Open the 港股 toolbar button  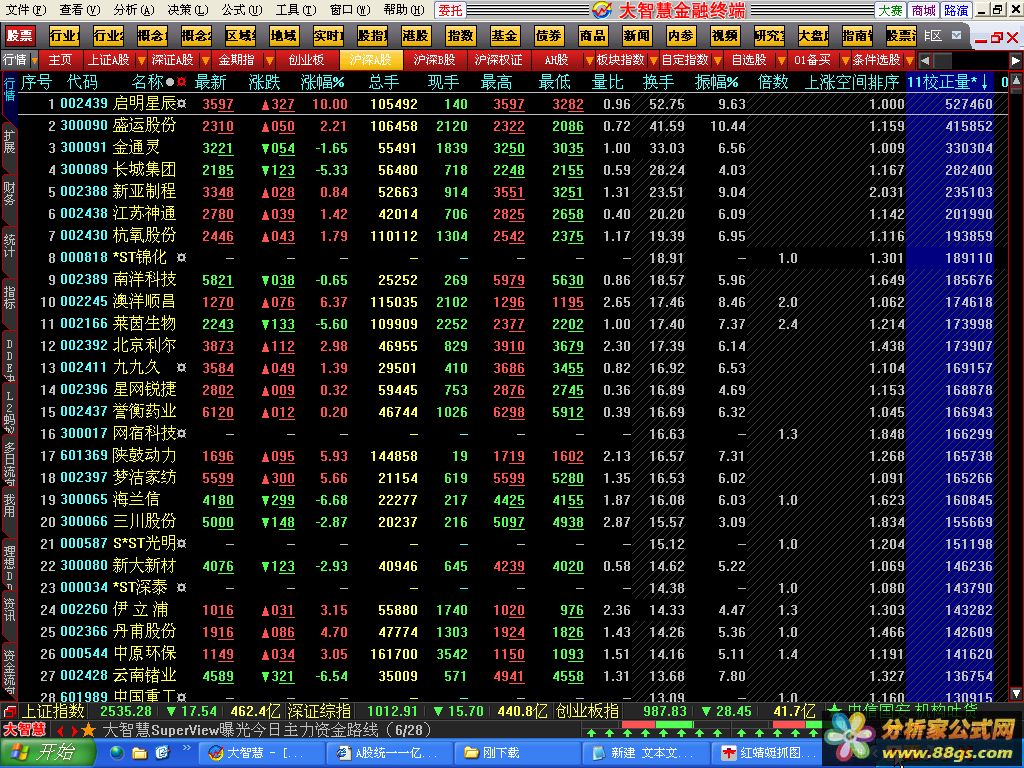coord(415,35)
